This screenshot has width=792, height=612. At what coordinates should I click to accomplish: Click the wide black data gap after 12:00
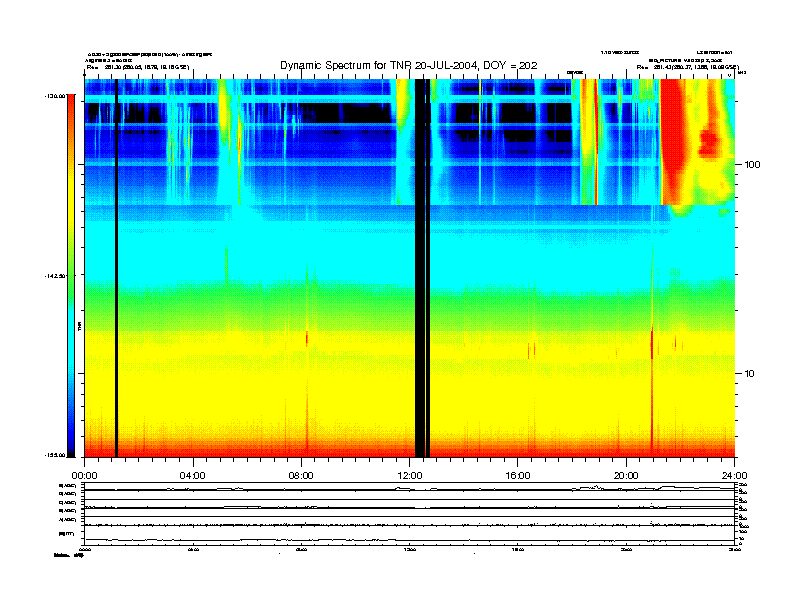point(422,268)
